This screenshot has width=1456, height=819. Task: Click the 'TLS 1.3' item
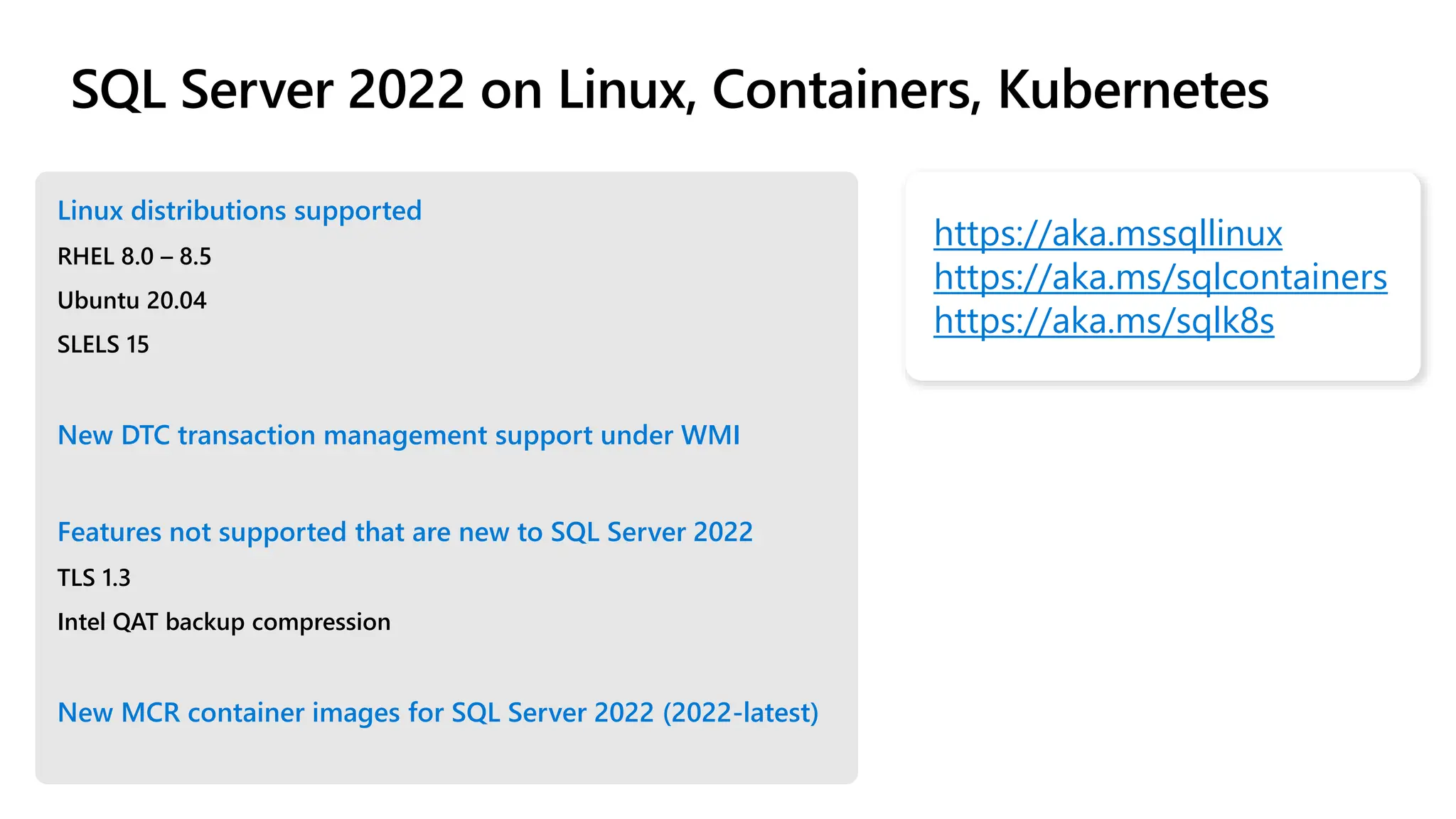pos(94,578)
